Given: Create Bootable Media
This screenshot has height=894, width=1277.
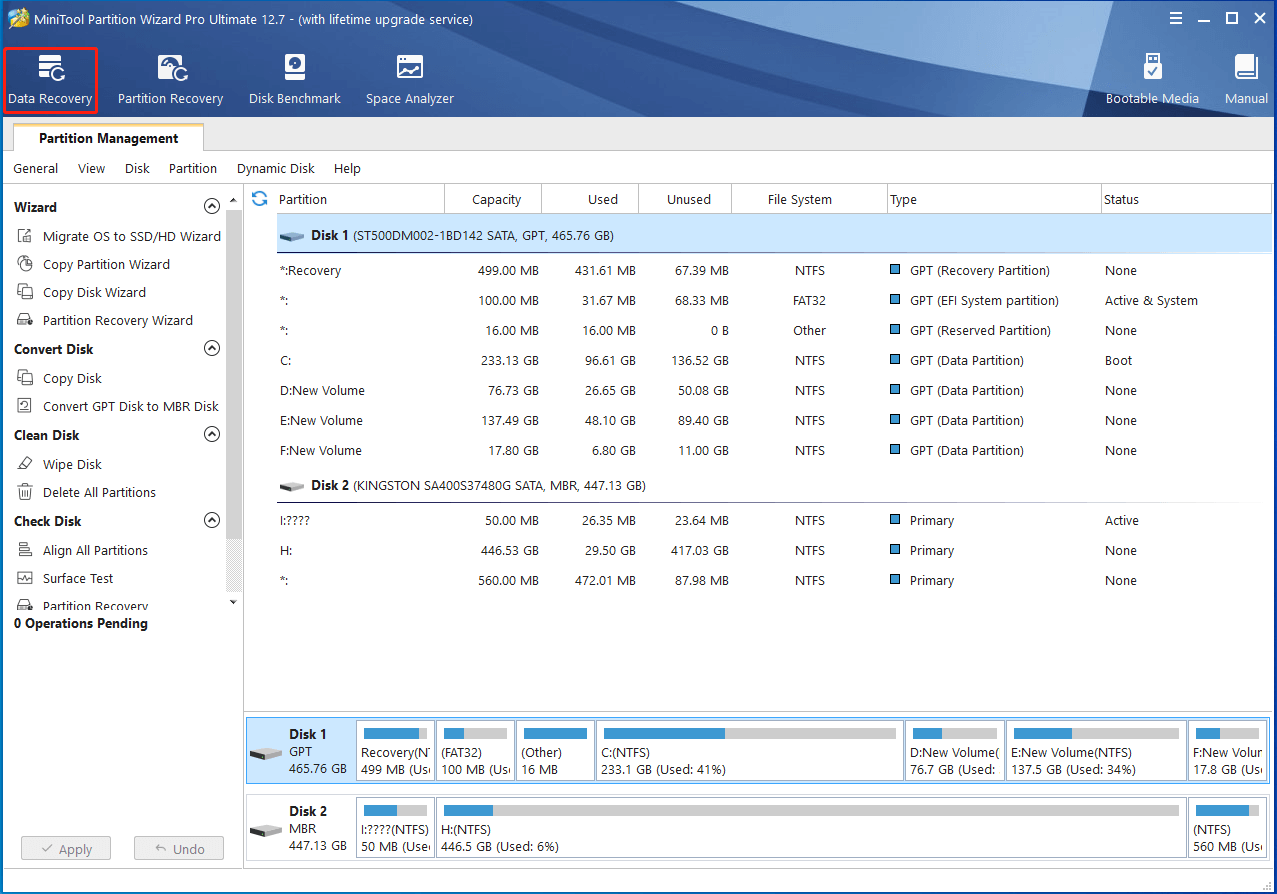Looking at the screenshot, I should (1152, 80).
